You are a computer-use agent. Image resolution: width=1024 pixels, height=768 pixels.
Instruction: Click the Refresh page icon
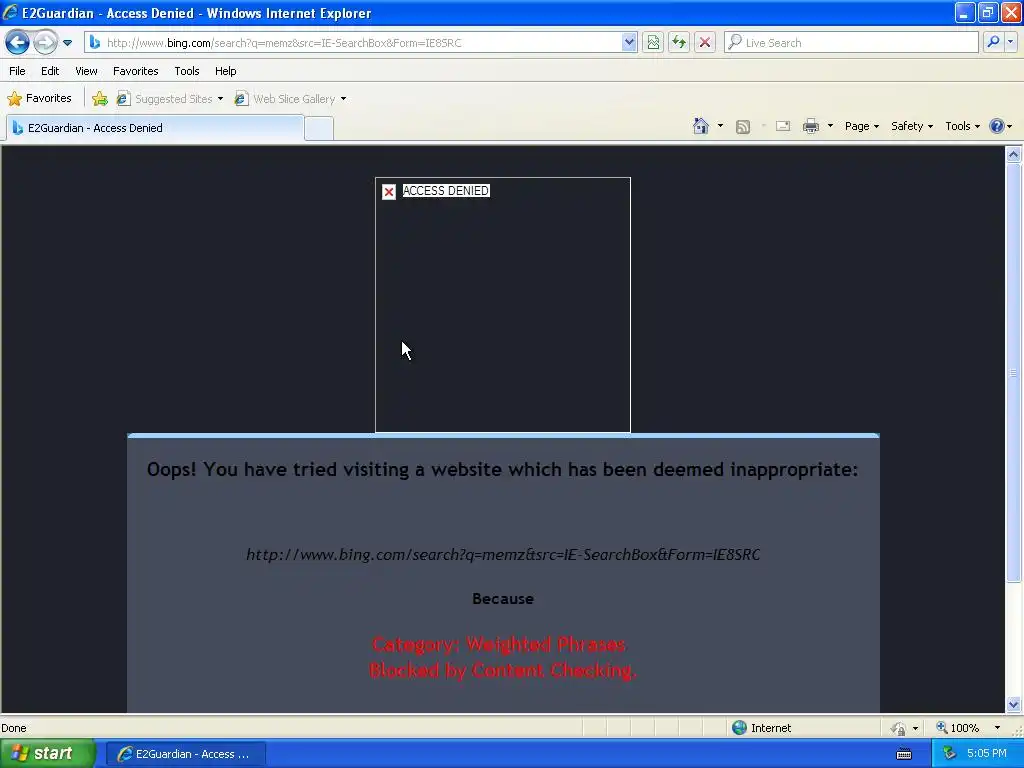click(x=679, y=43)
